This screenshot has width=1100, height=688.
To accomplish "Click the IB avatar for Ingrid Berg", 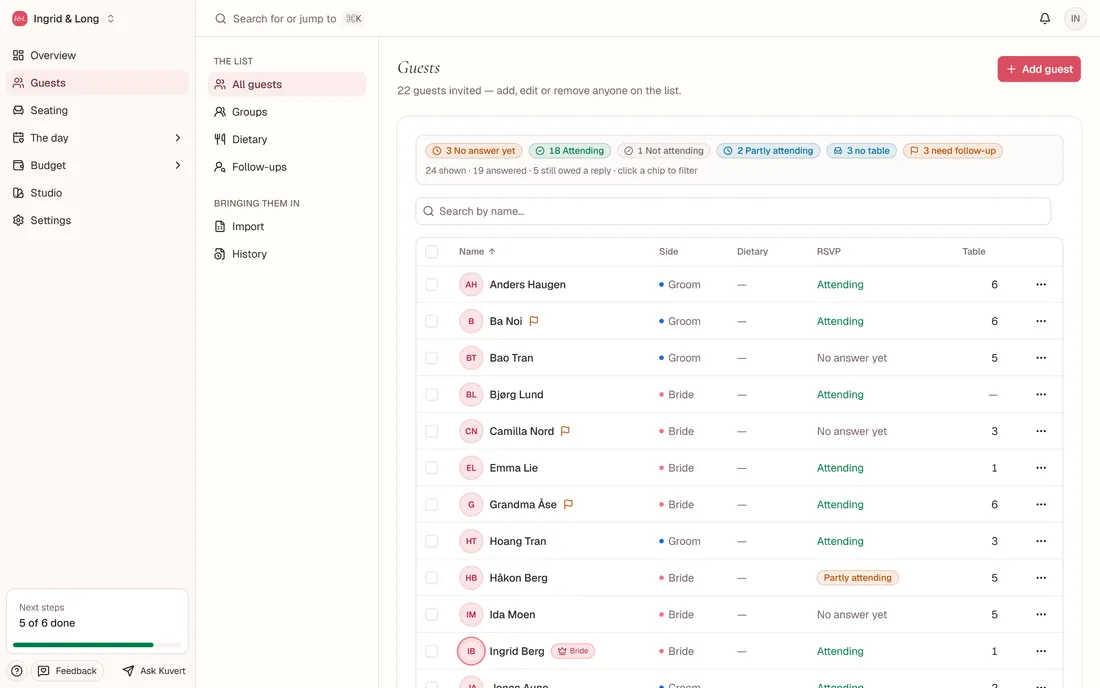I will point(471,651).
